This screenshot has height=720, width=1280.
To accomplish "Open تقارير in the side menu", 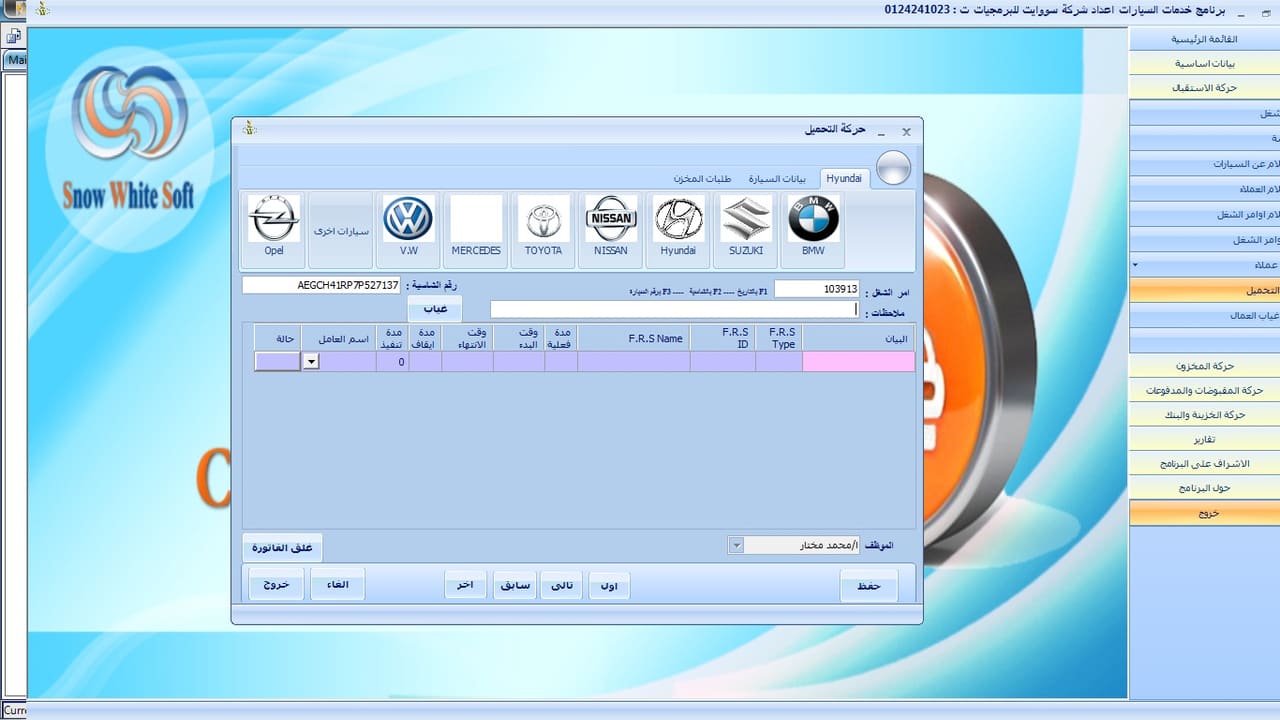I will [x=1204, y=440].
